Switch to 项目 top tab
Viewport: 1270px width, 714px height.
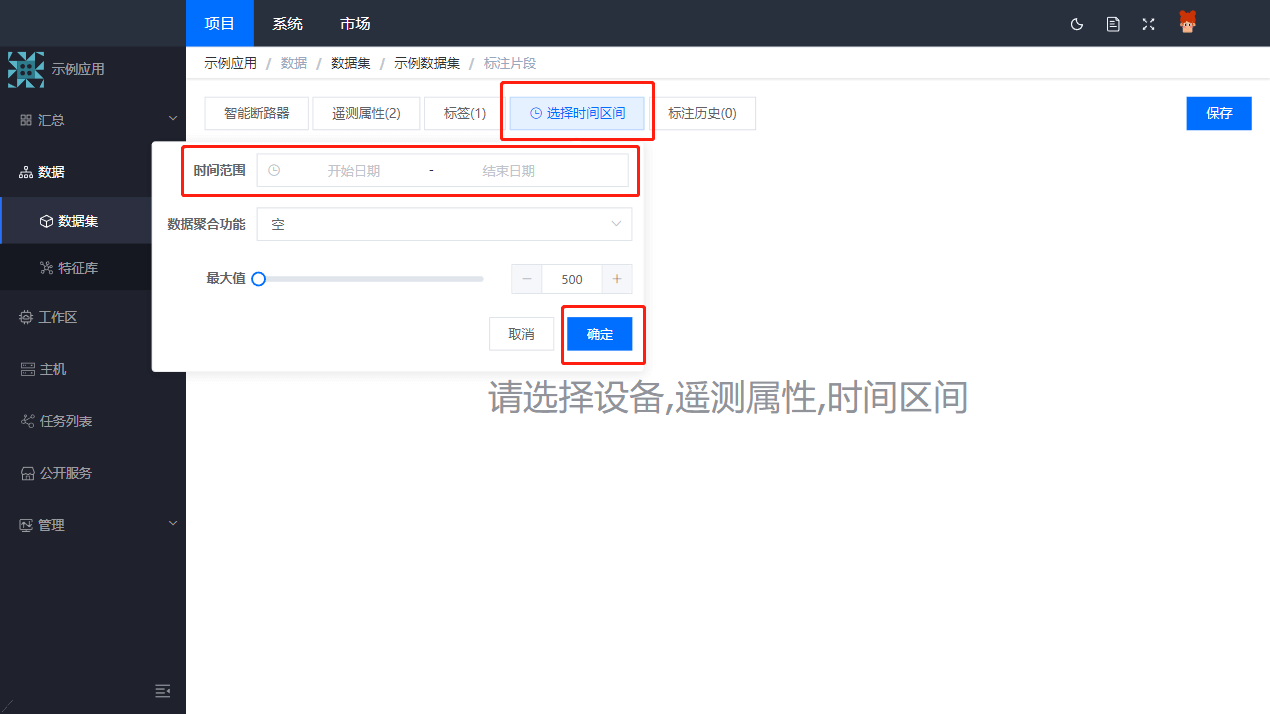pos(220,23)
